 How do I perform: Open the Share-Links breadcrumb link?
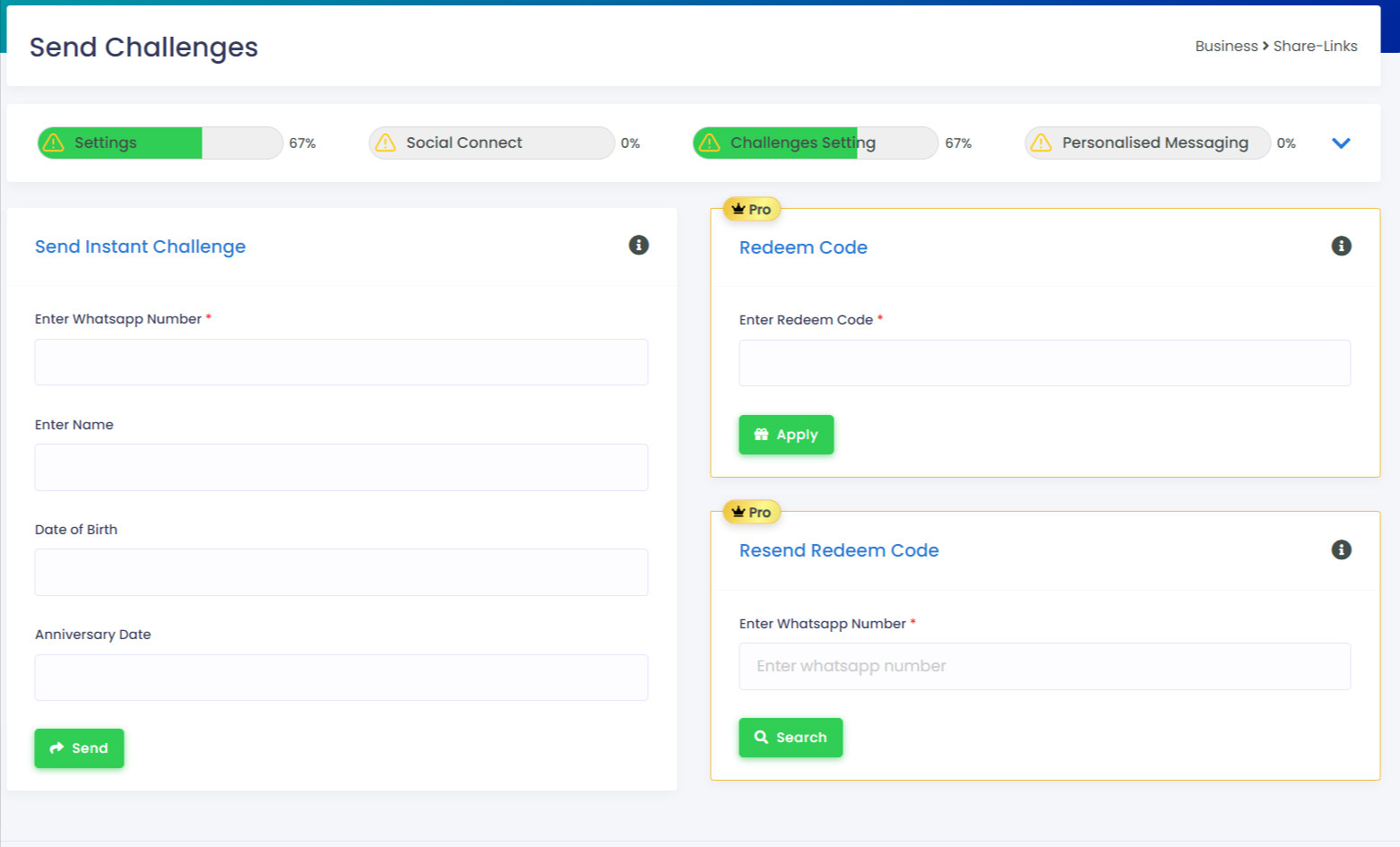click(1315, 46)
